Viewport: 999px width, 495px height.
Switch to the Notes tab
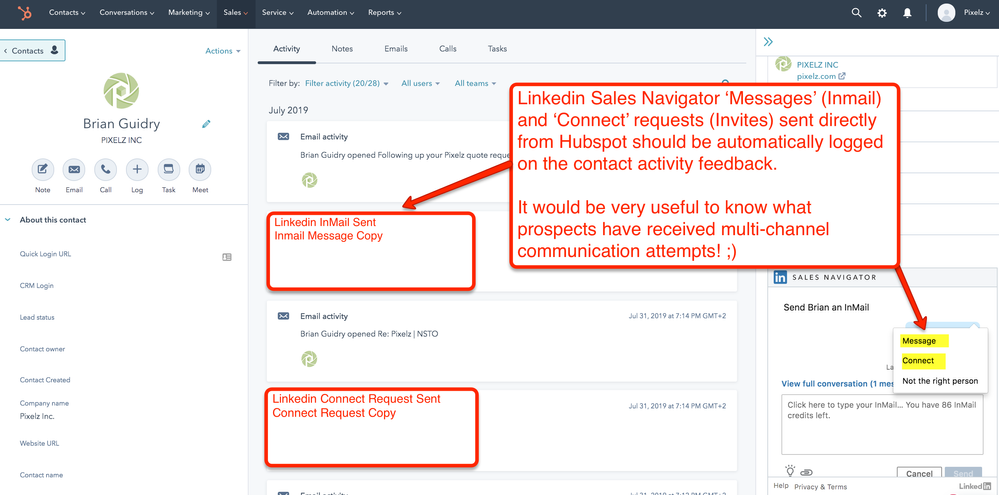(x=342, y=49)
